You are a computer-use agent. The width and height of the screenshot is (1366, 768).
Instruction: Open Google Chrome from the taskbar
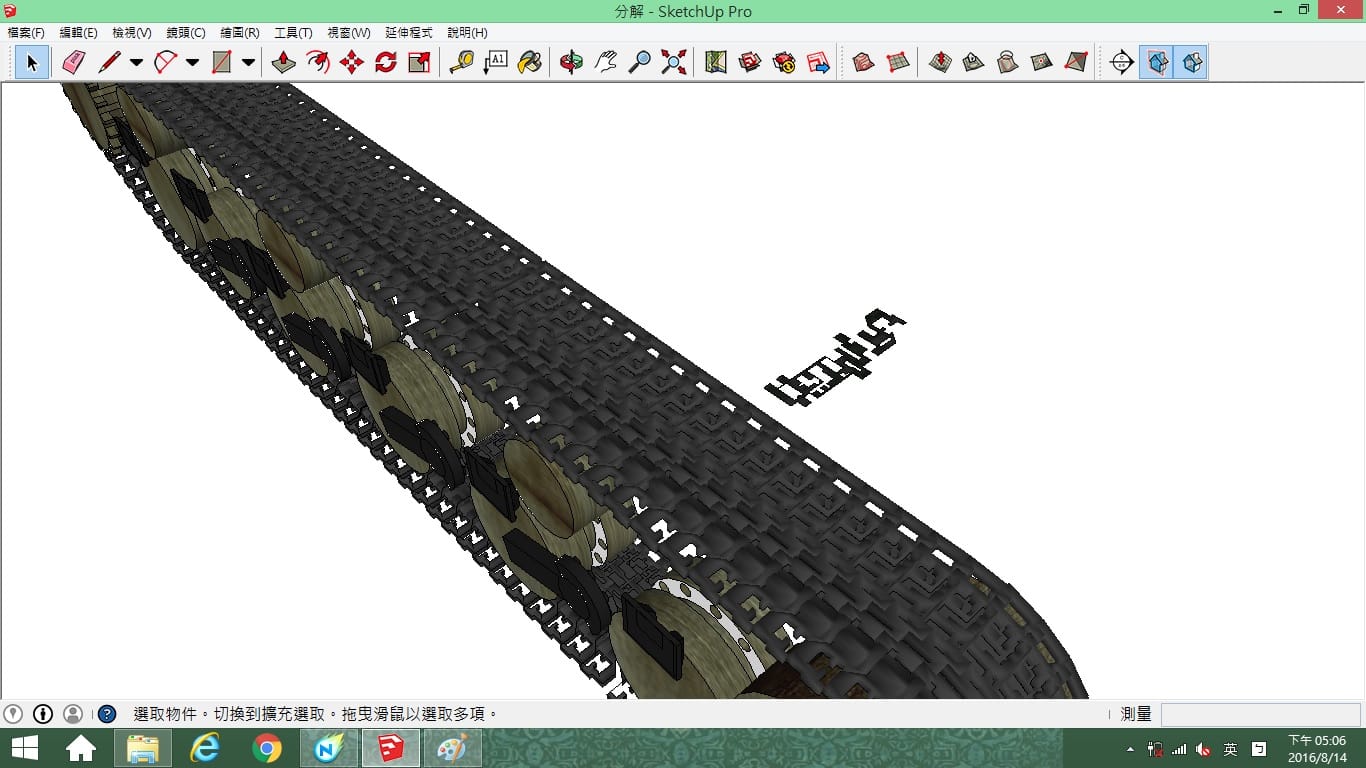point(267,748)
